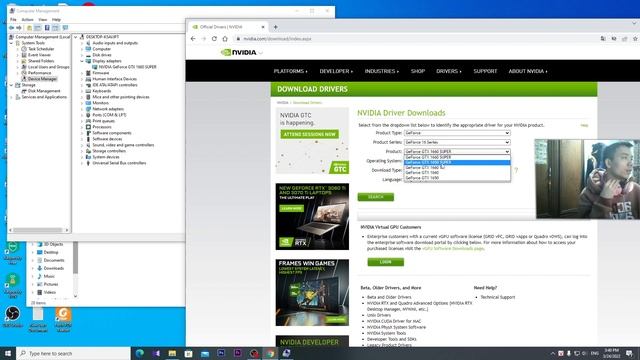Image resolution: width=640 pixels, height=360 pixels.
Task: Click the green SEARCH button
Action: [376, 197]
